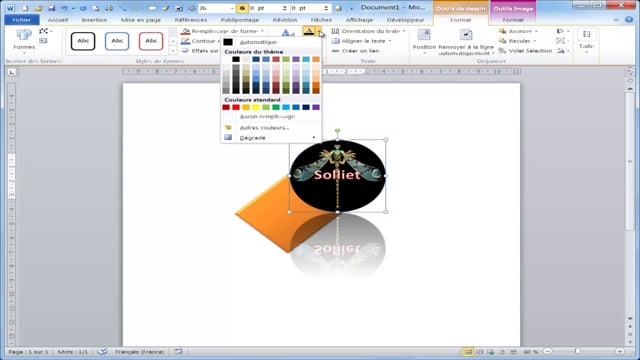The width and height of the screenshot is (640, 360).
Task: Click Créer un lien button
Action: tap(356, 51)
